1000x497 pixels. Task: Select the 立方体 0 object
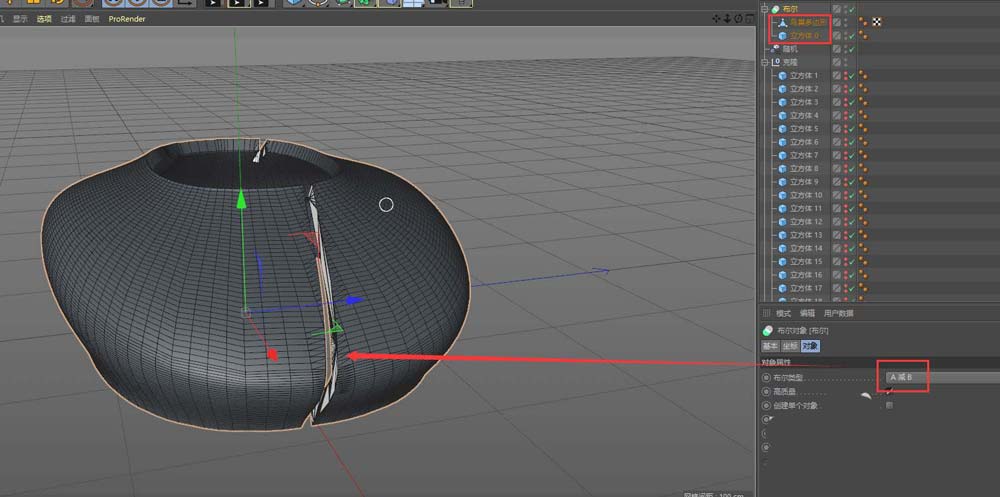804,36
